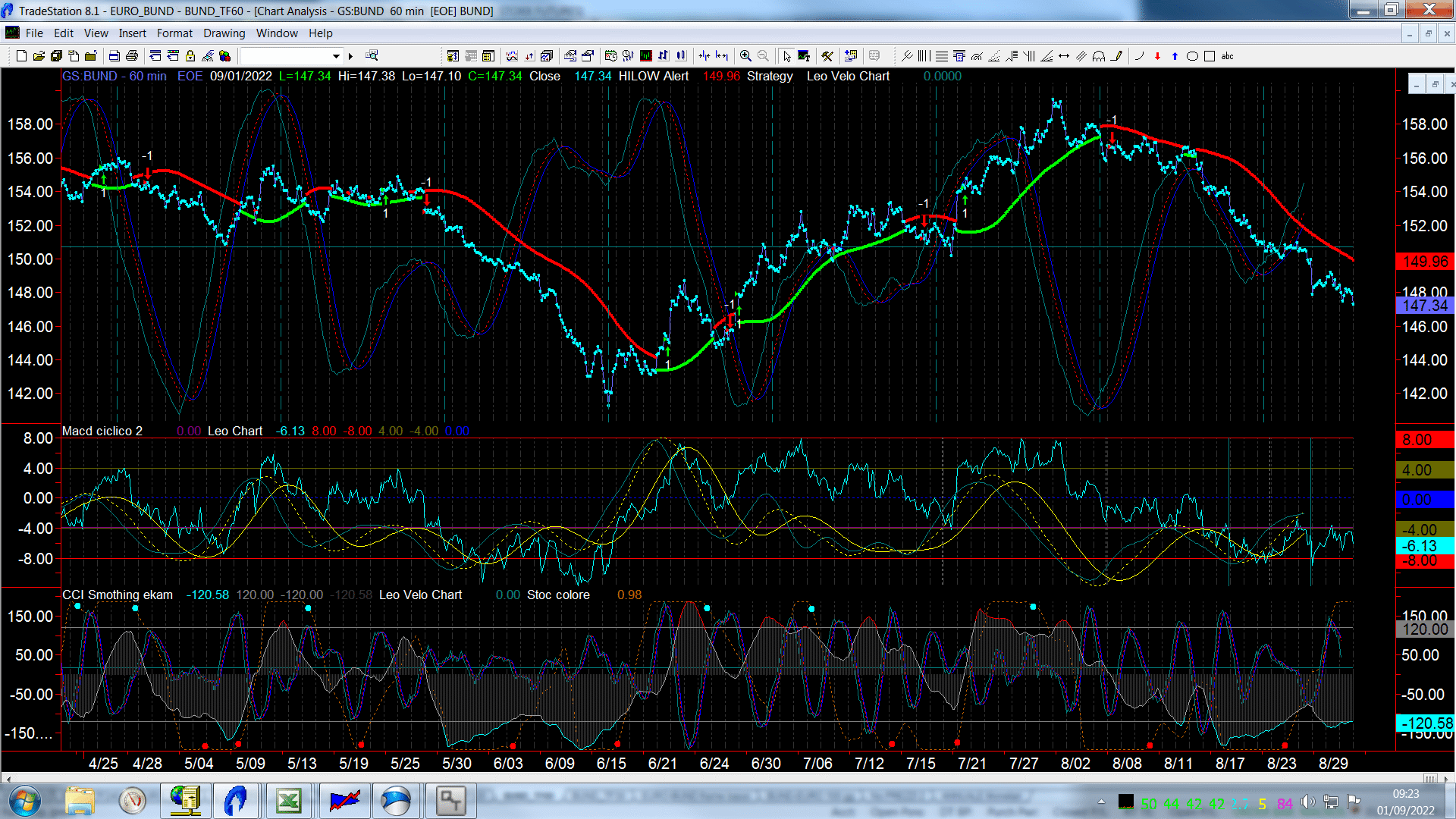Click the hammer and wrench tools icon
This screenshot has width=1456, height=819.
(x=827, y=56)
